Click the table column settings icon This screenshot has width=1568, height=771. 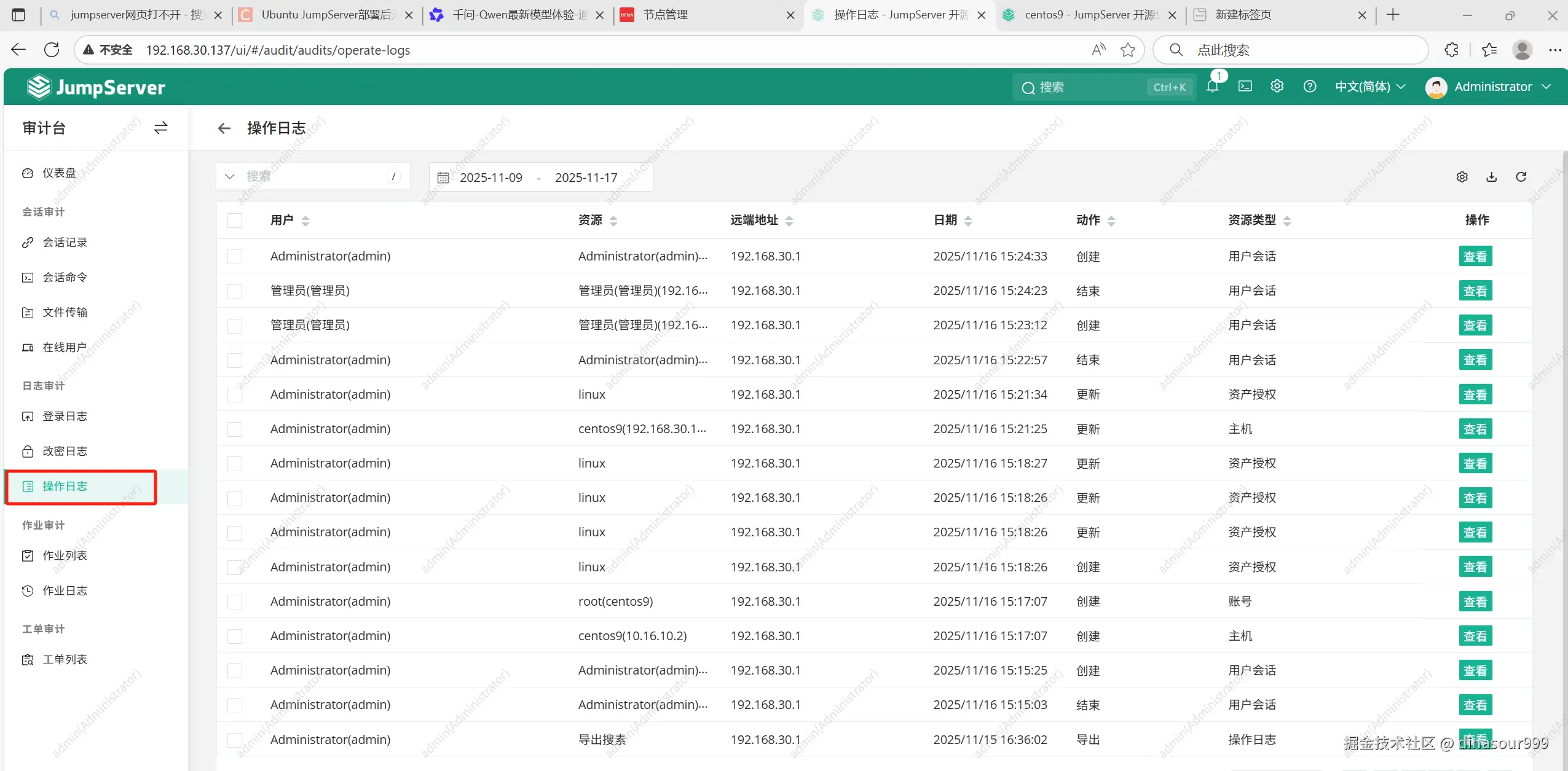(1462, 177)
